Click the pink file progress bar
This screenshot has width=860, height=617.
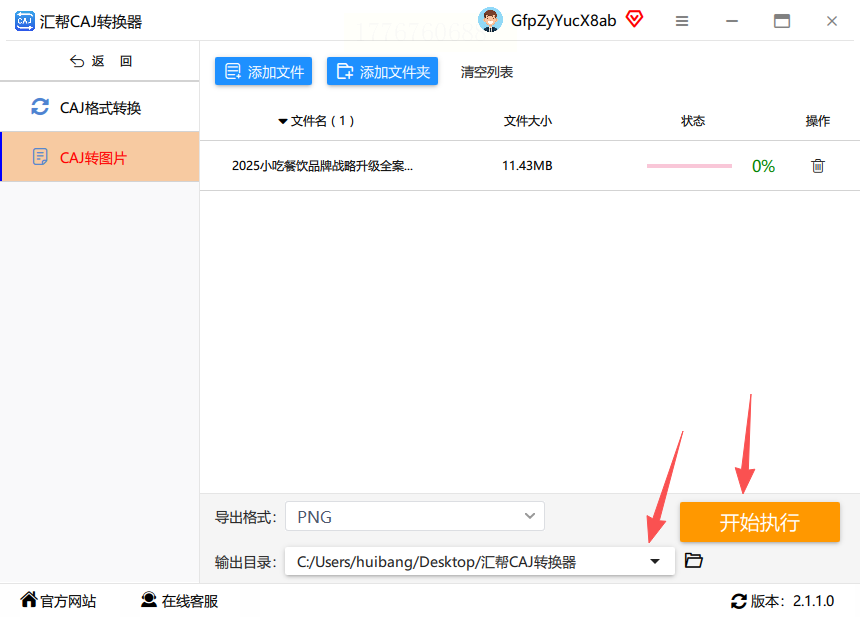pyautogui.click(x=689, y=166)
